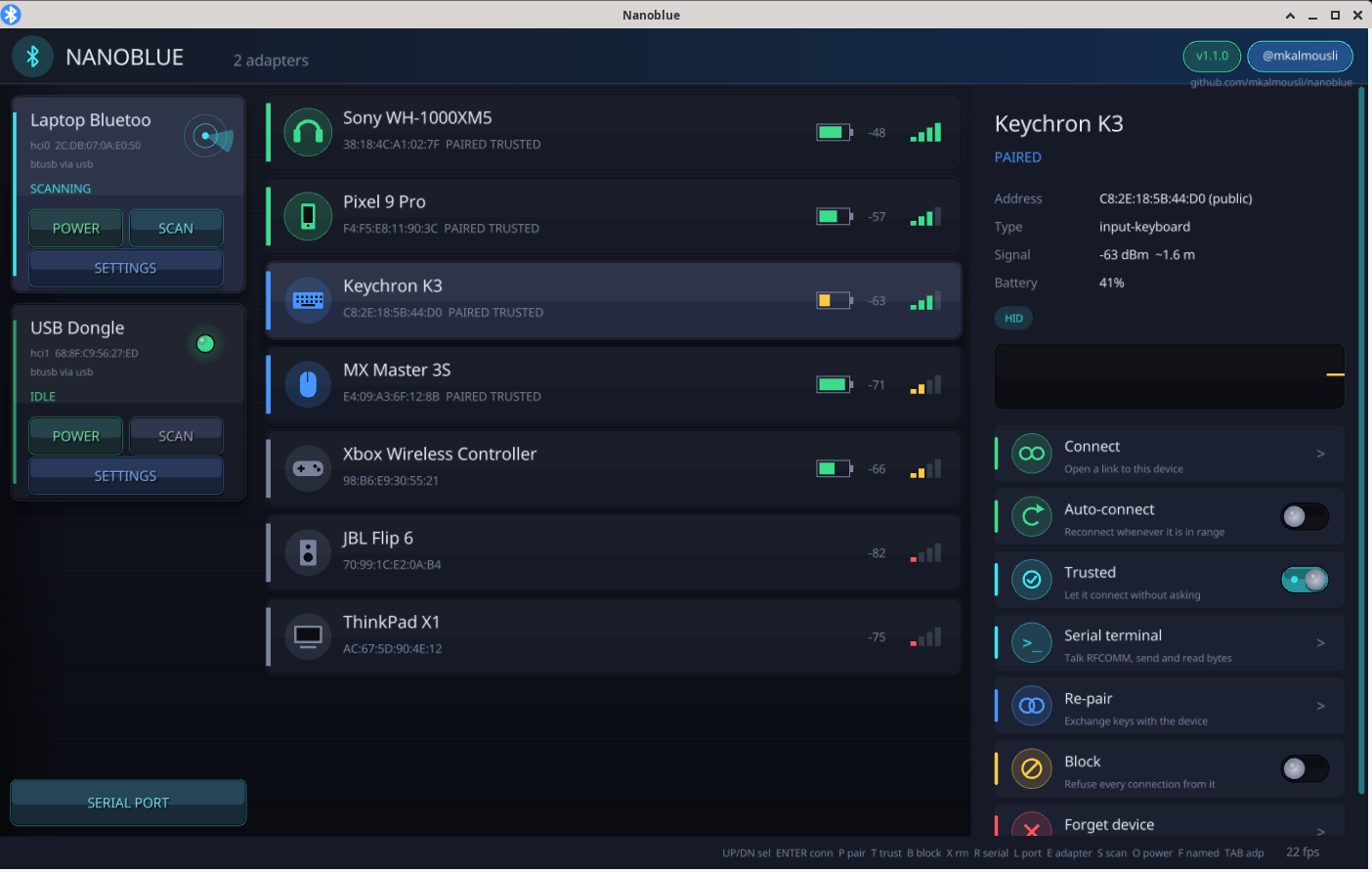Click the Forget device X icon
This screenshot has width=1372, height=872.
coord(1031,825)
